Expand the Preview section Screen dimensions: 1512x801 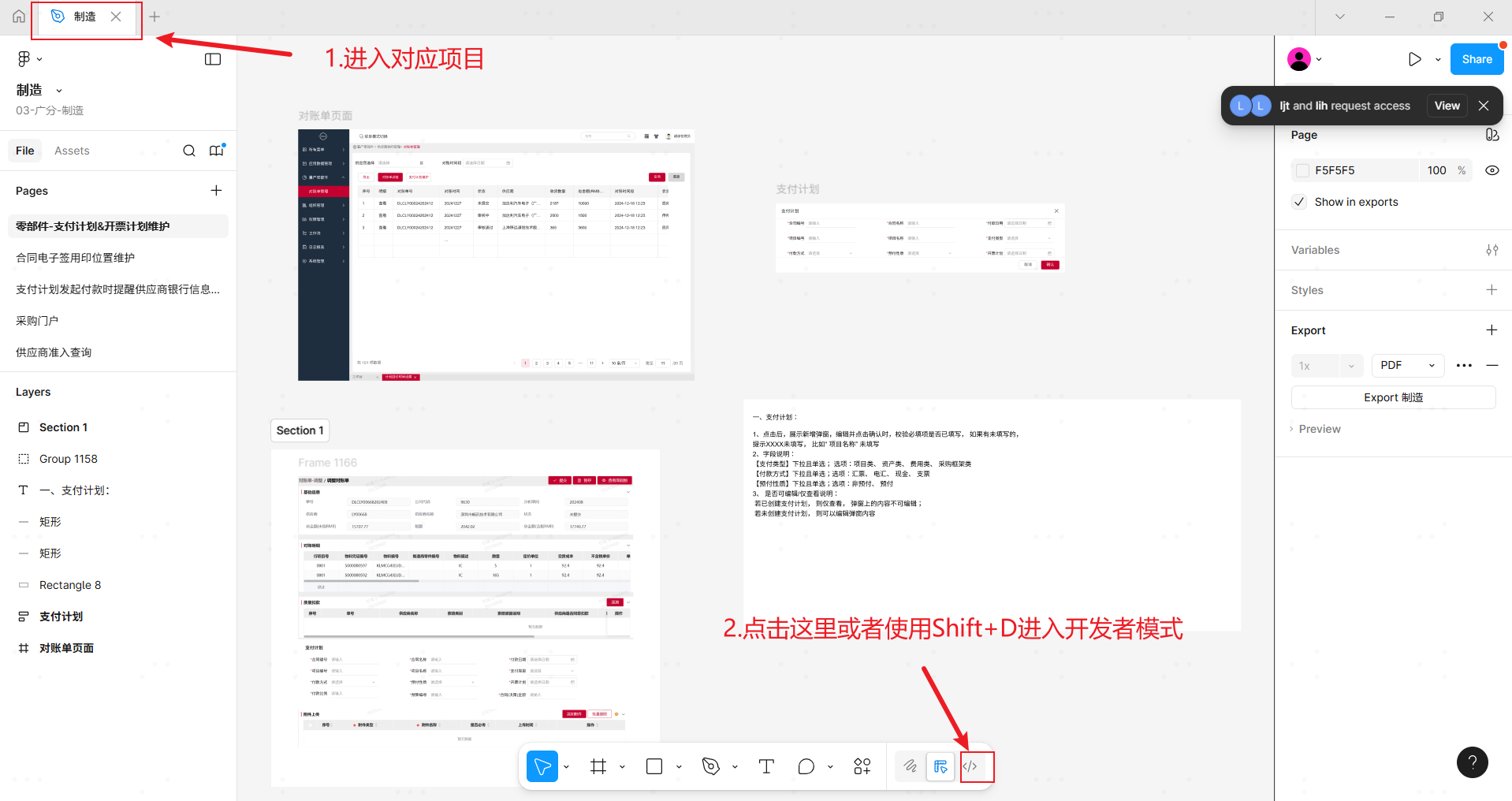tap(1318, 429)
